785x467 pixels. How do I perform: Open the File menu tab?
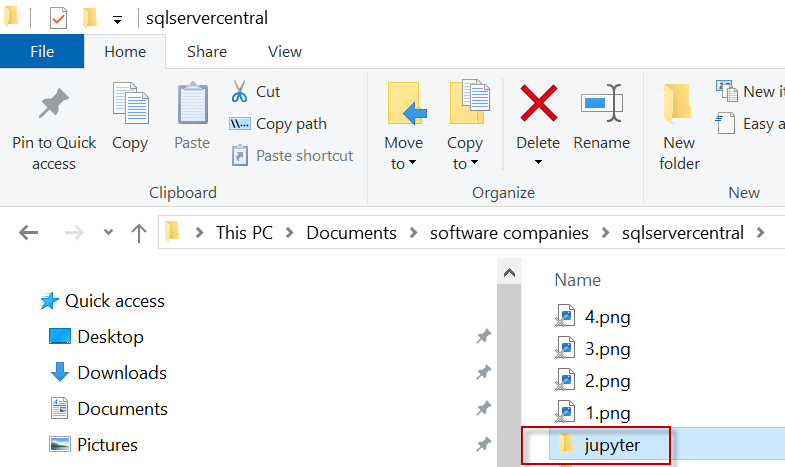pyautogui.click(x=42, y=52)
